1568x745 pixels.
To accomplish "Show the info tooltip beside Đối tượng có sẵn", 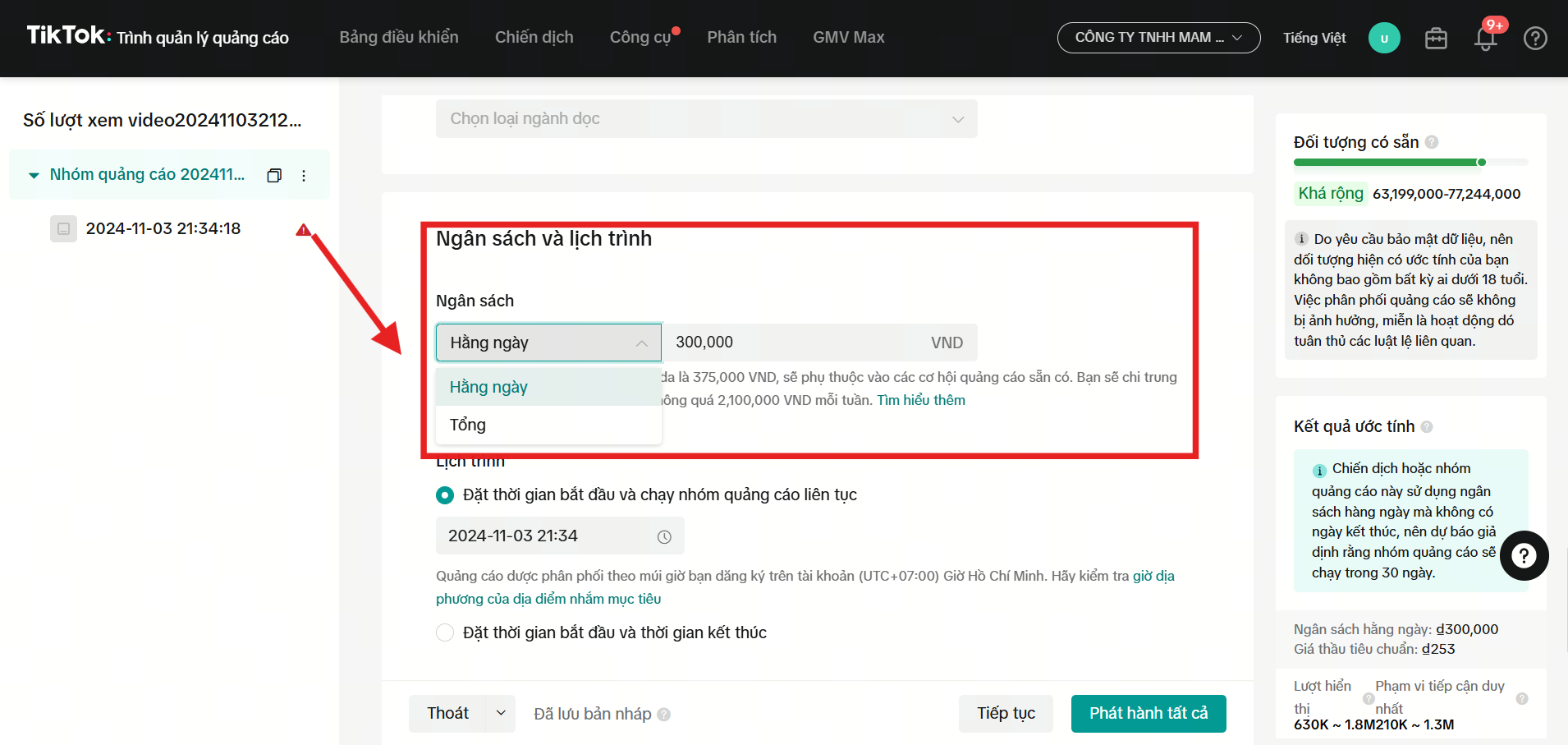I will [x=1432, y=142].
